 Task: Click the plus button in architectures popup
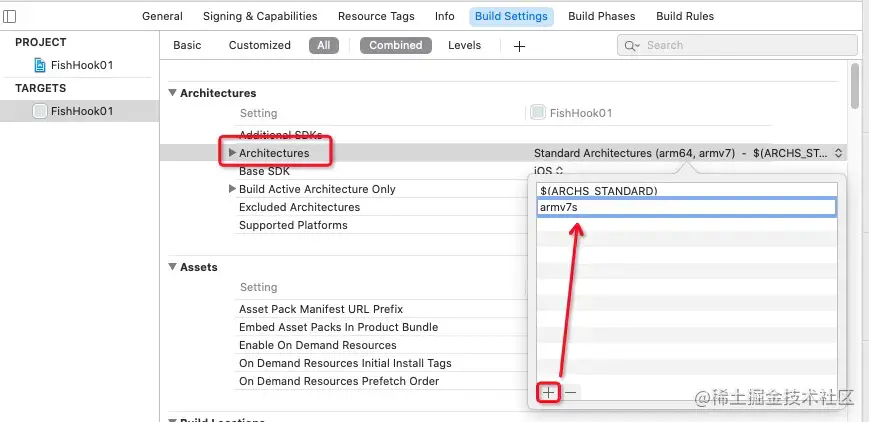(x=548, y=393)
